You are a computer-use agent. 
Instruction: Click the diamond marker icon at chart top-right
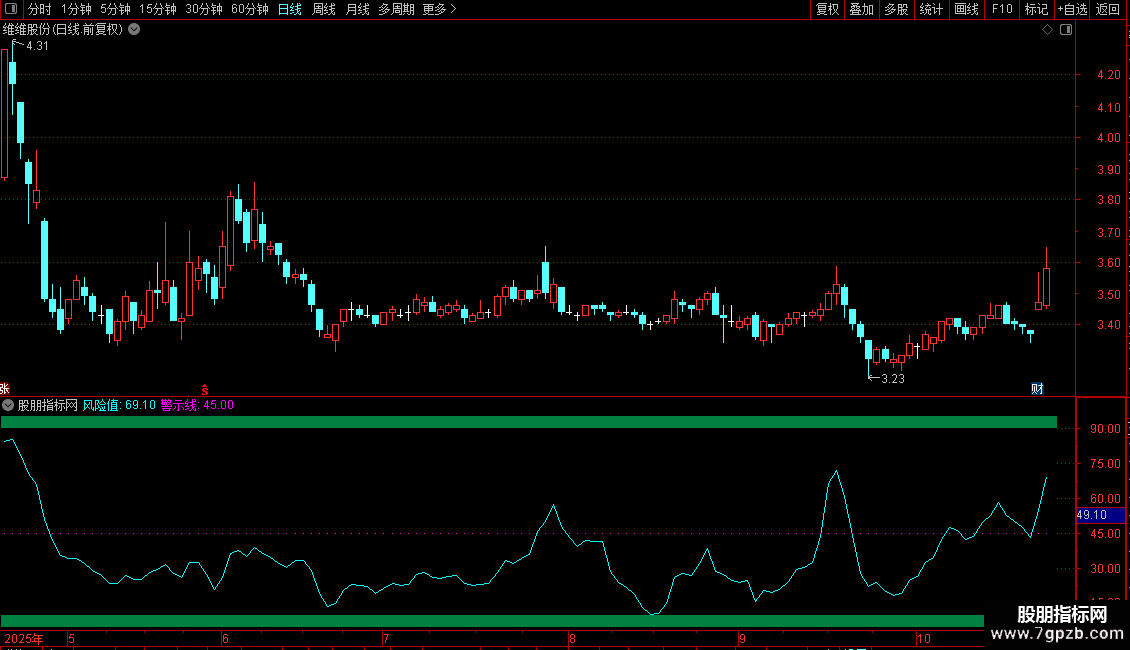(1047, 30)
